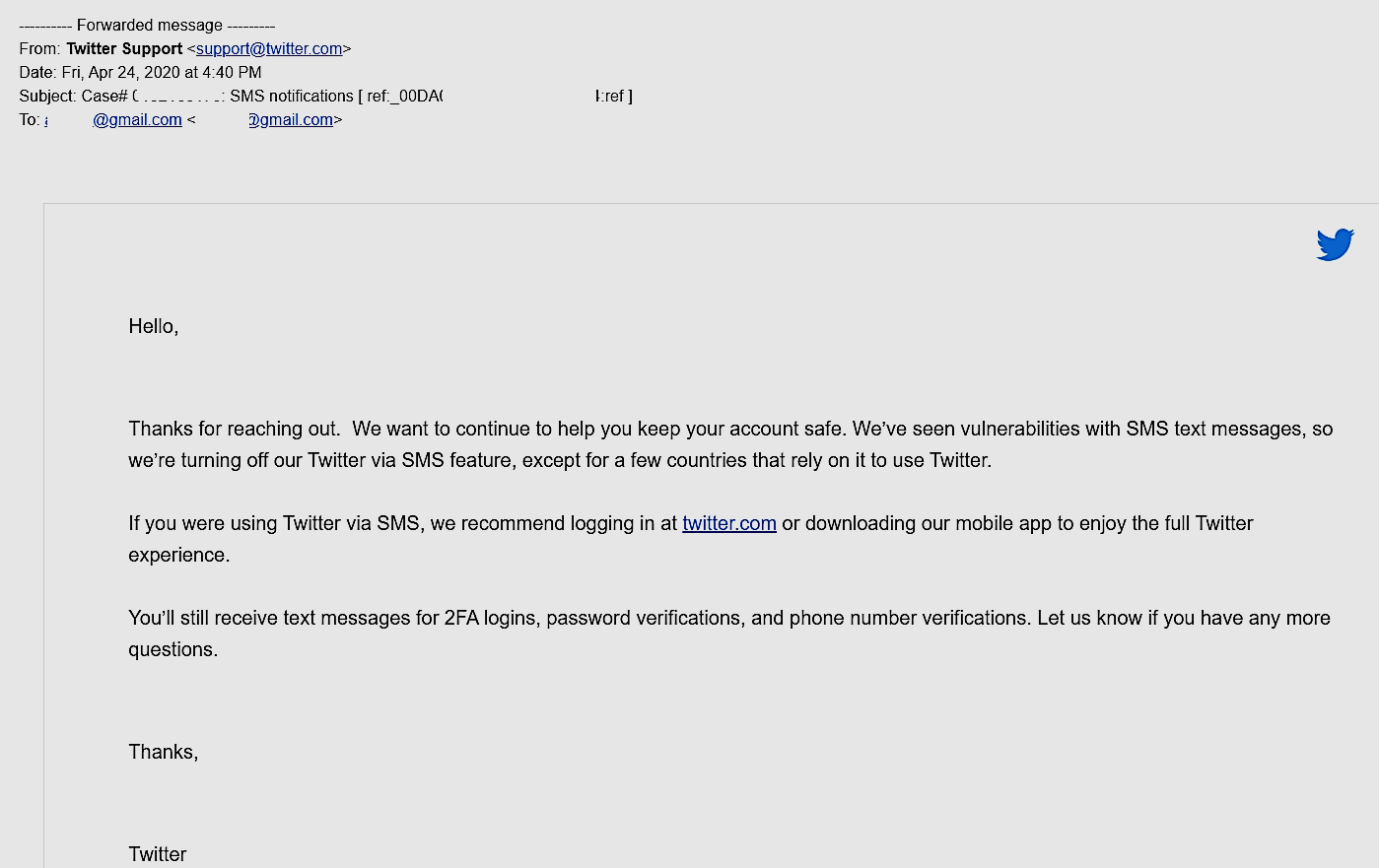Click the You'll still receive text messages paragraph
Image resolution: width=1379 pixels, height=868 pixels.
(x=729, y=634)
